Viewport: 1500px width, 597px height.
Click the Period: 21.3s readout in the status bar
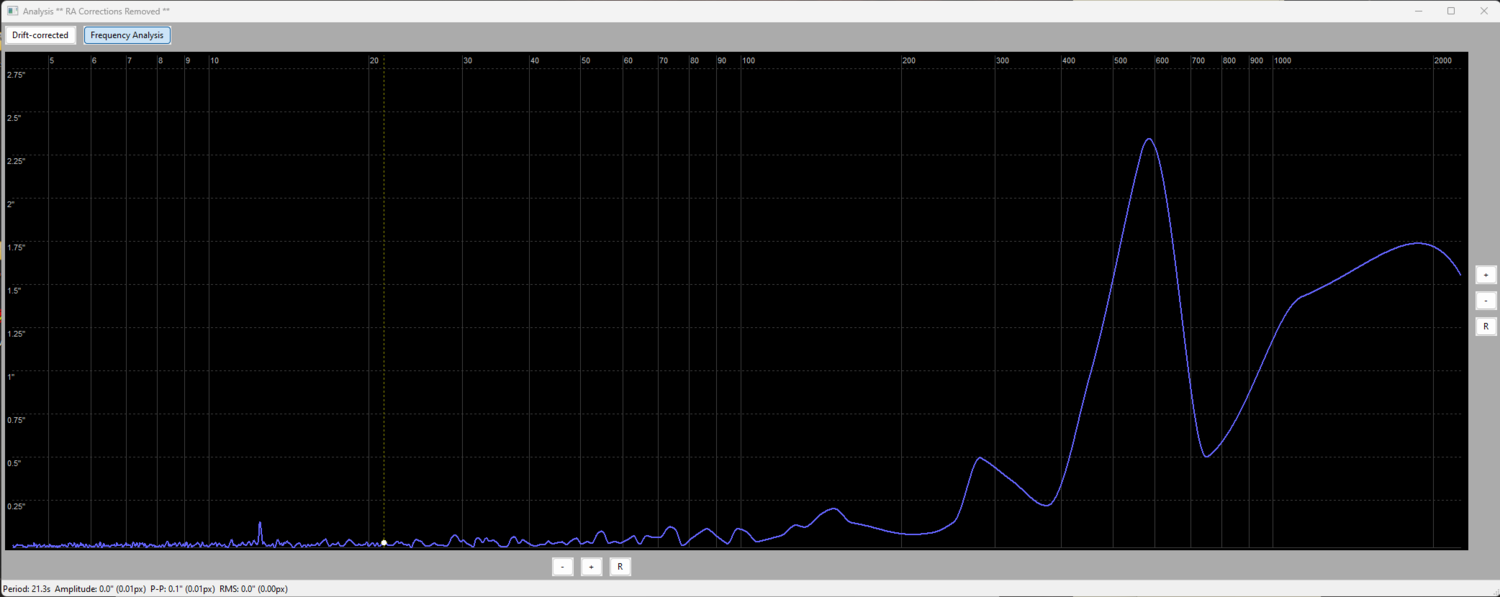click(28, 588)
